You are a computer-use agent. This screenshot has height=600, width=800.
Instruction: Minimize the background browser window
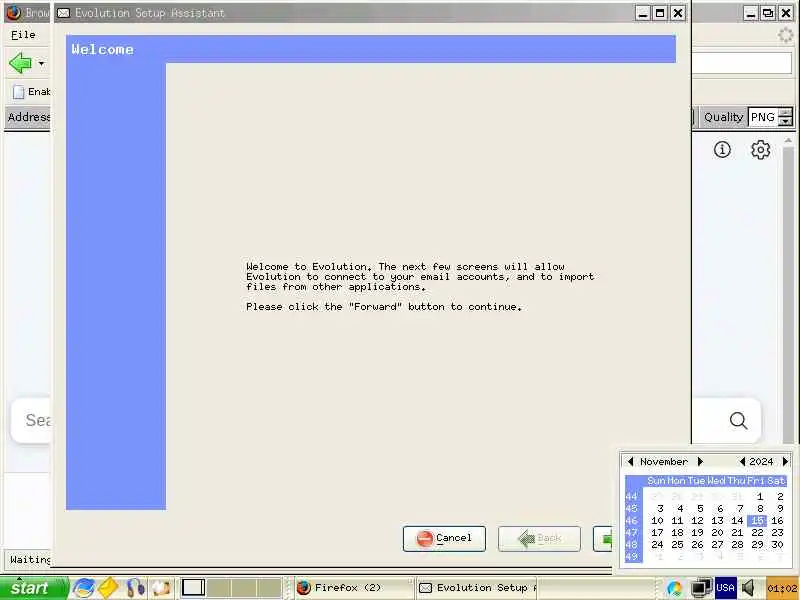(750, 13)
